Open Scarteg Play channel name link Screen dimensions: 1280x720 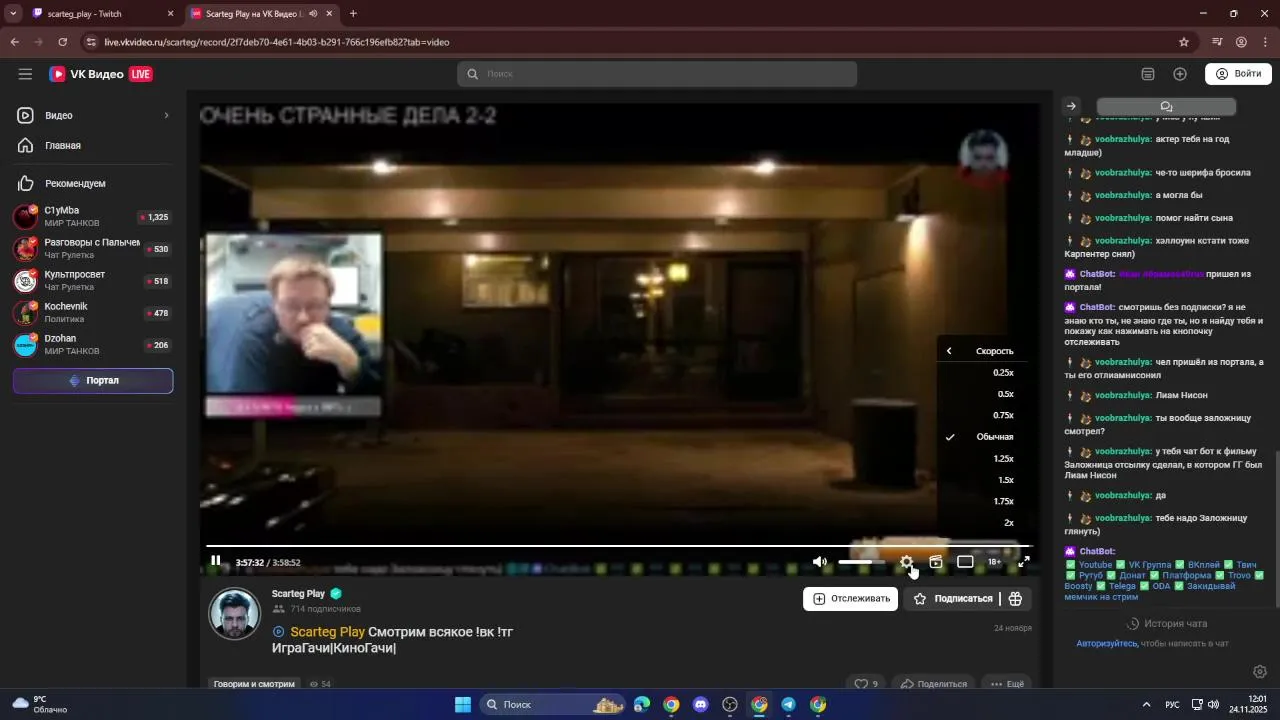298,594
